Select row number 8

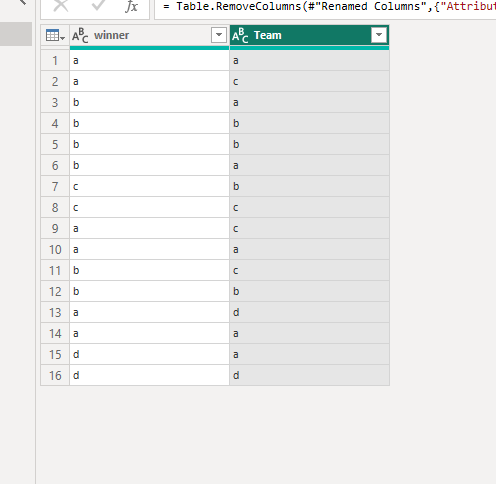55,208
